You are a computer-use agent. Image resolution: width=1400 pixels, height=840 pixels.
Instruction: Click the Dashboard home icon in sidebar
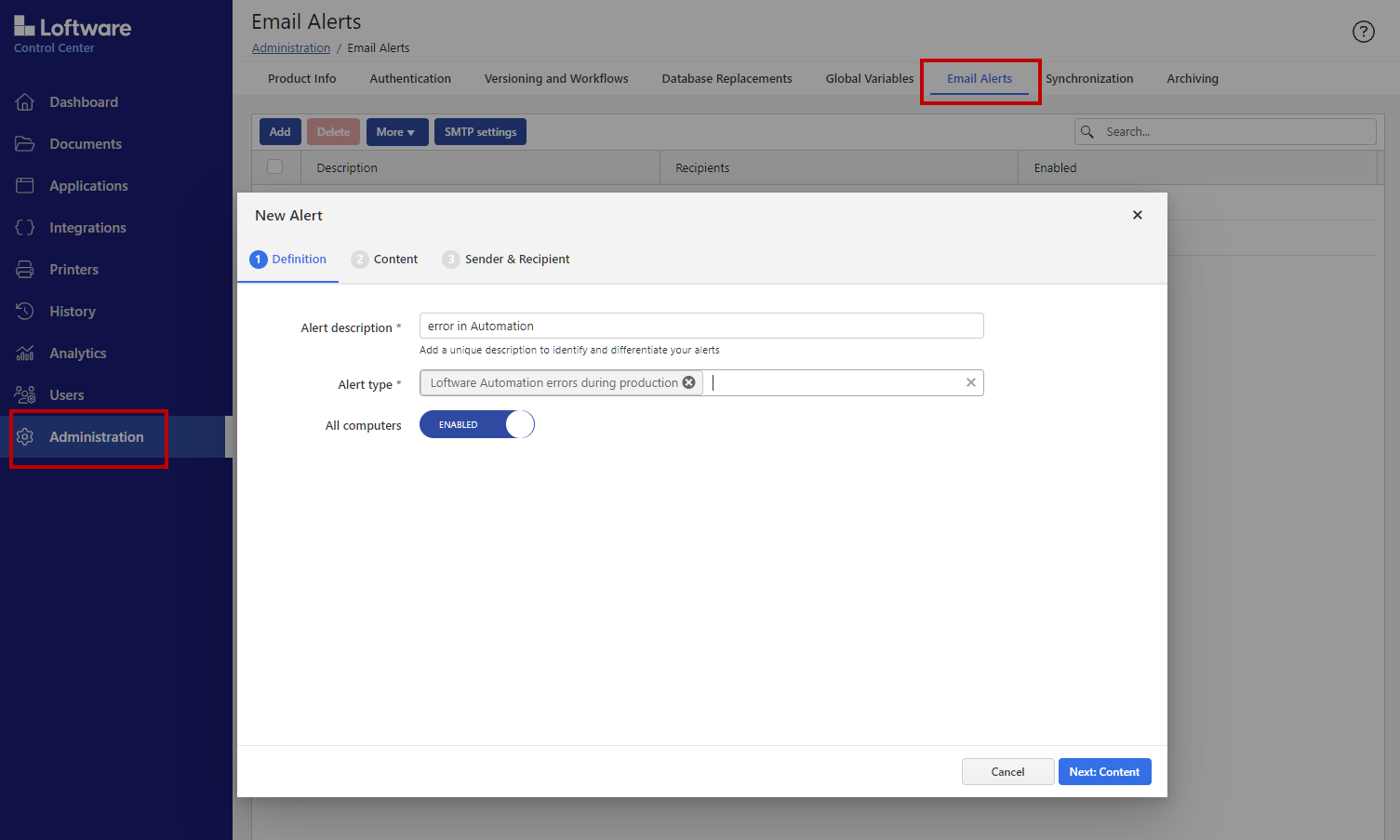tap(25, 102)
